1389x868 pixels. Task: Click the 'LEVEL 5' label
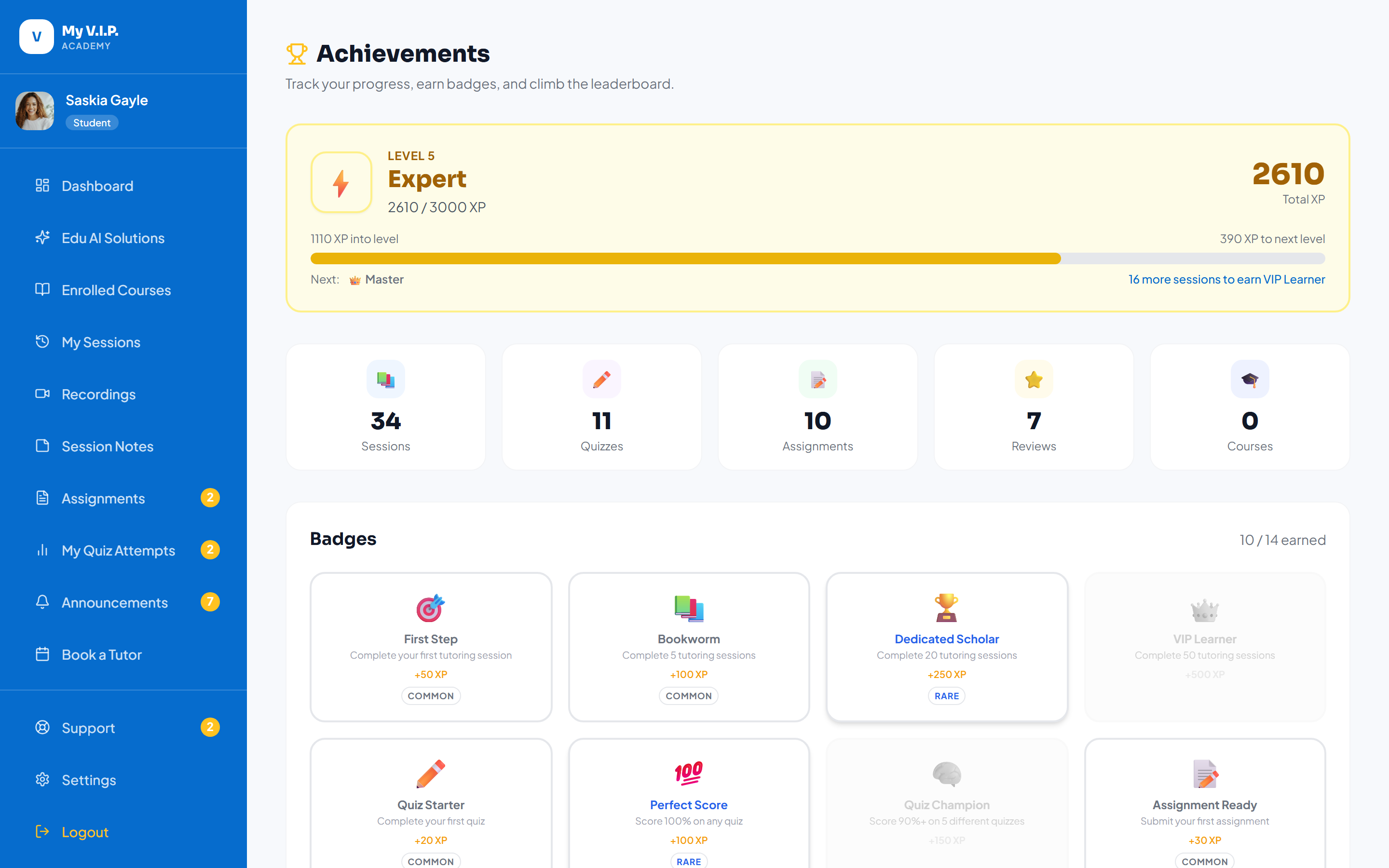pyautogui.click(x=411, y=156)
